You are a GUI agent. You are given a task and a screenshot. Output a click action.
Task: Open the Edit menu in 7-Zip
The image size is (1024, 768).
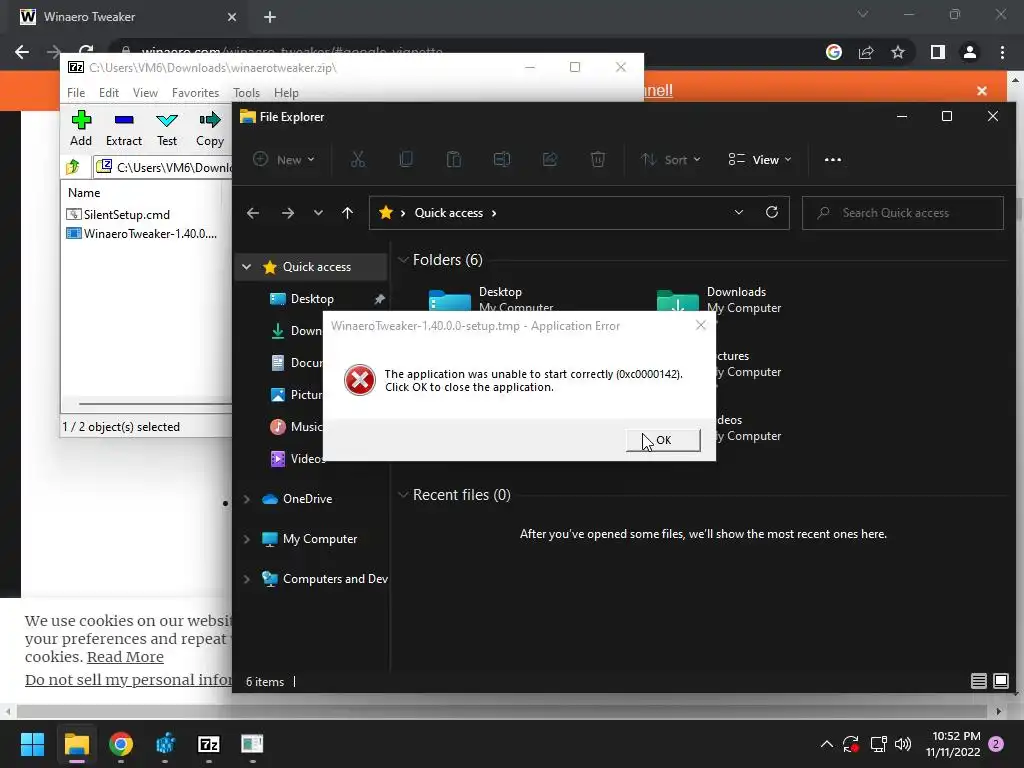point(108,93)
